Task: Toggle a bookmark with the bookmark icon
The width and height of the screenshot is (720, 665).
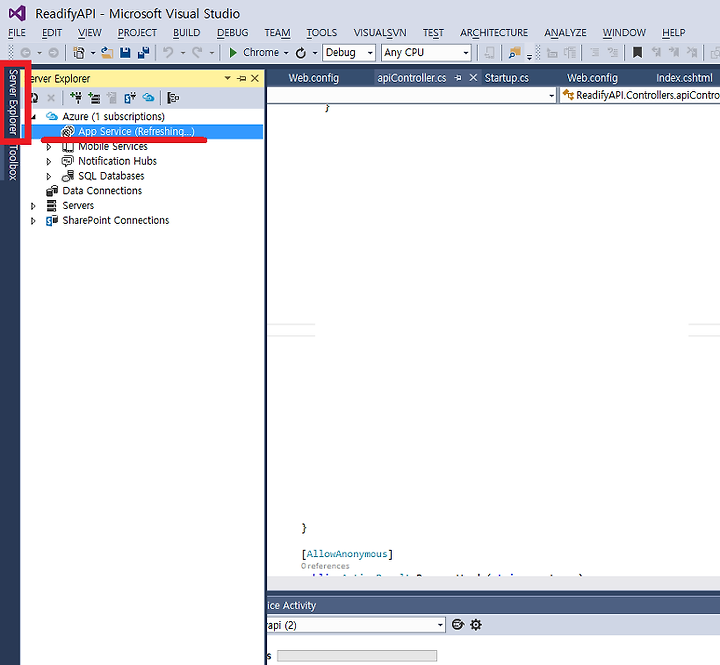Action: [637, 53]
